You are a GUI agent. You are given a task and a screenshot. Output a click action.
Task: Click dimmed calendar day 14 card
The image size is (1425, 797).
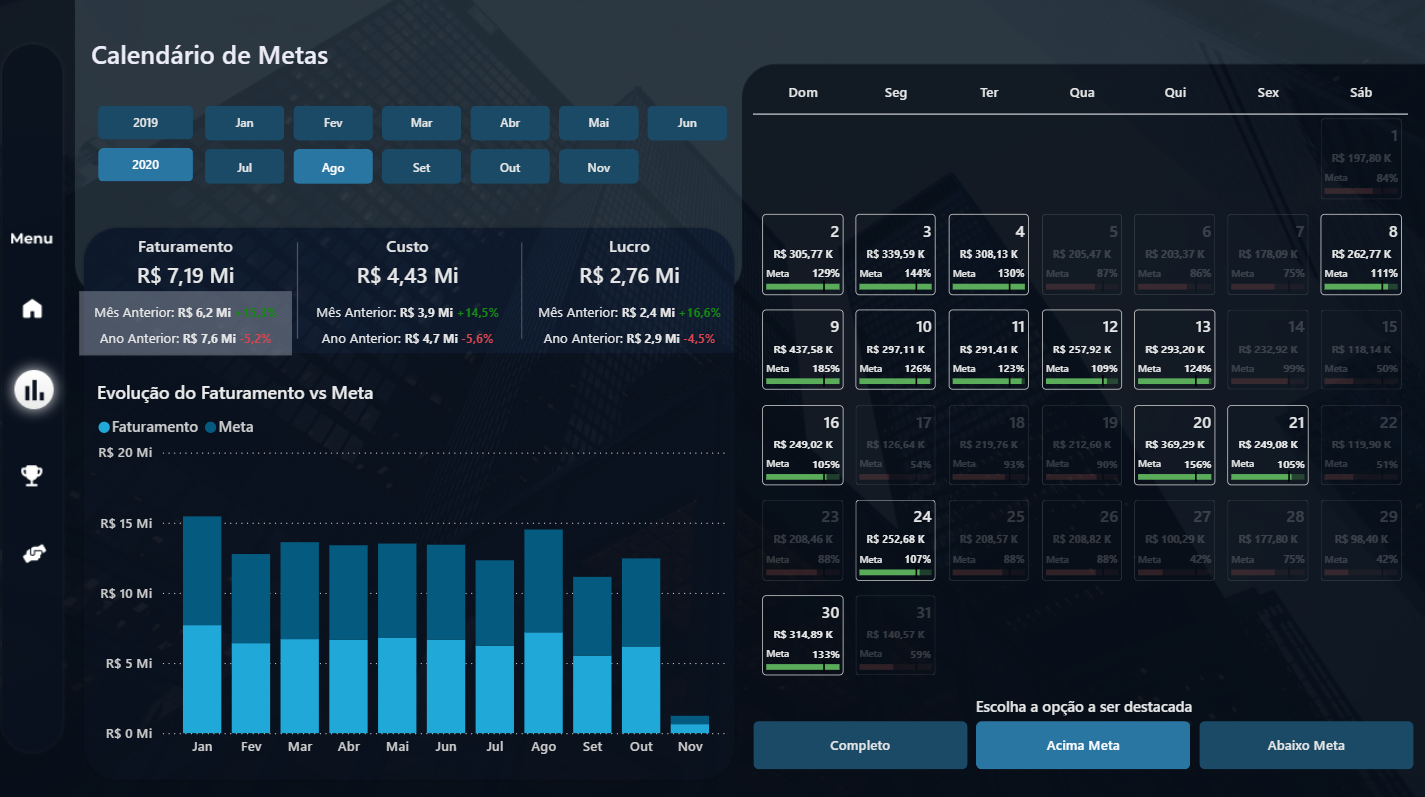tap(1268, 349)
